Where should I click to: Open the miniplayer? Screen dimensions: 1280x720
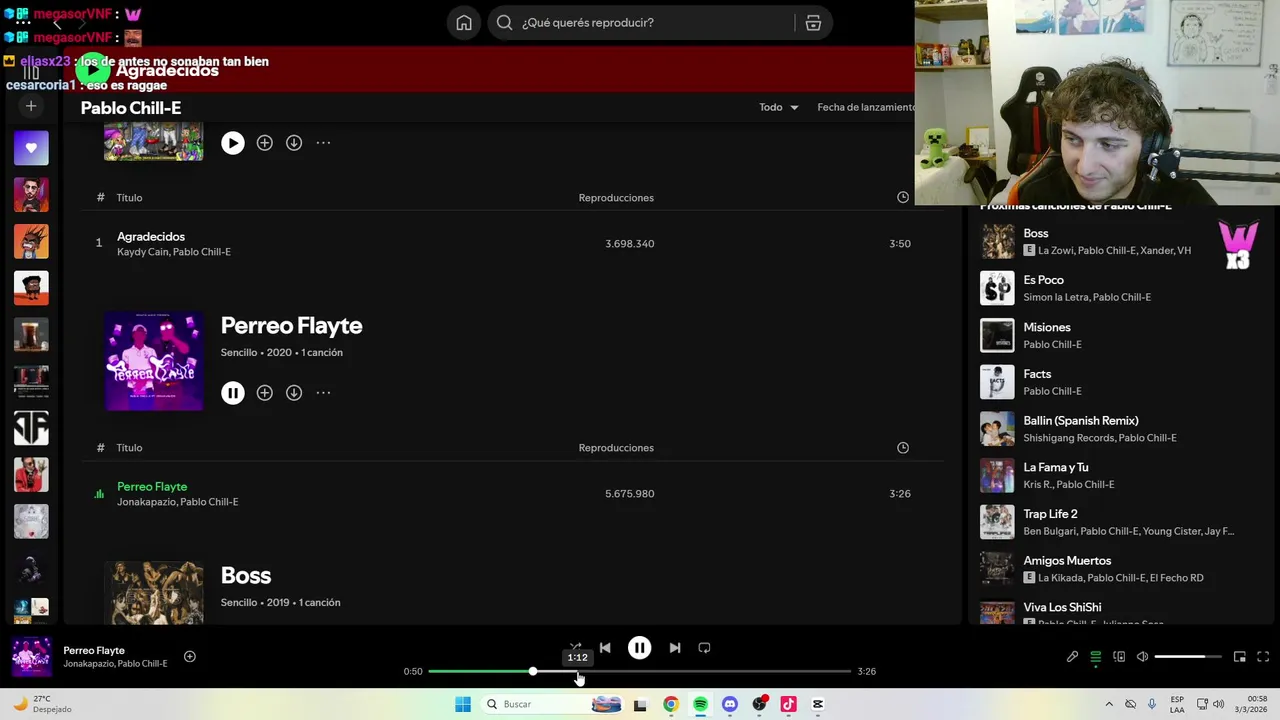tap(1239, 657)
